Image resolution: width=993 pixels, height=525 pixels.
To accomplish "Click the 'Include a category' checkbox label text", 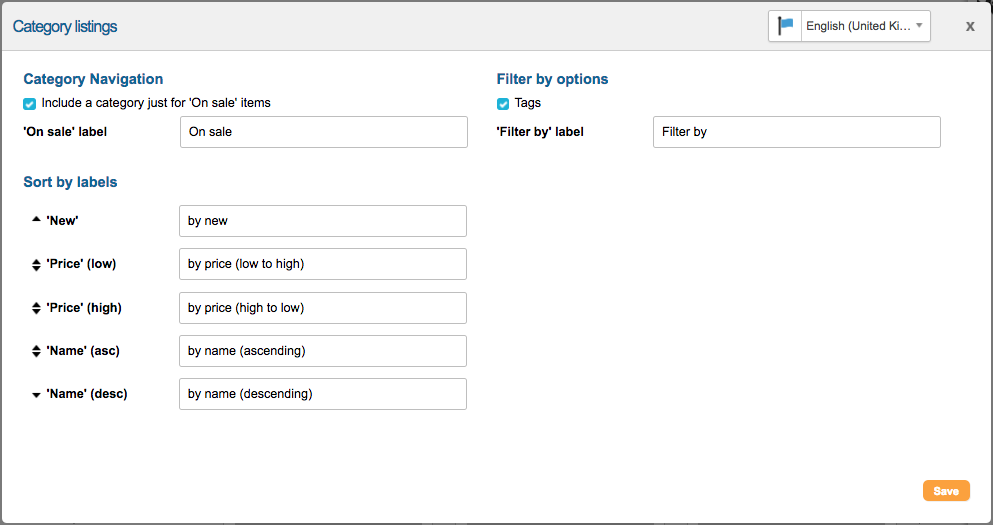I will point(156,103).
